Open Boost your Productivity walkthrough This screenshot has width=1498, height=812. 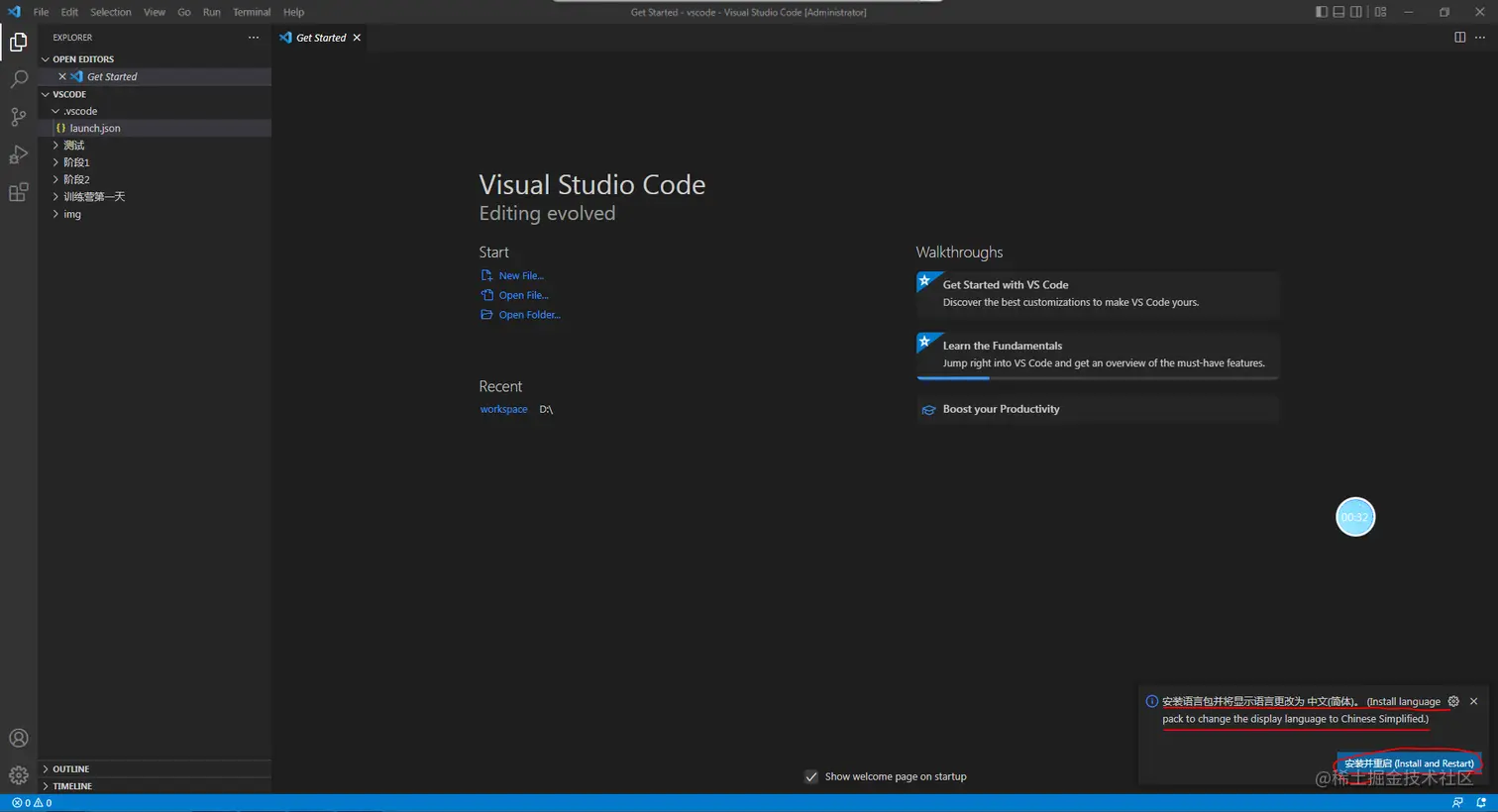pos(1098,409)
